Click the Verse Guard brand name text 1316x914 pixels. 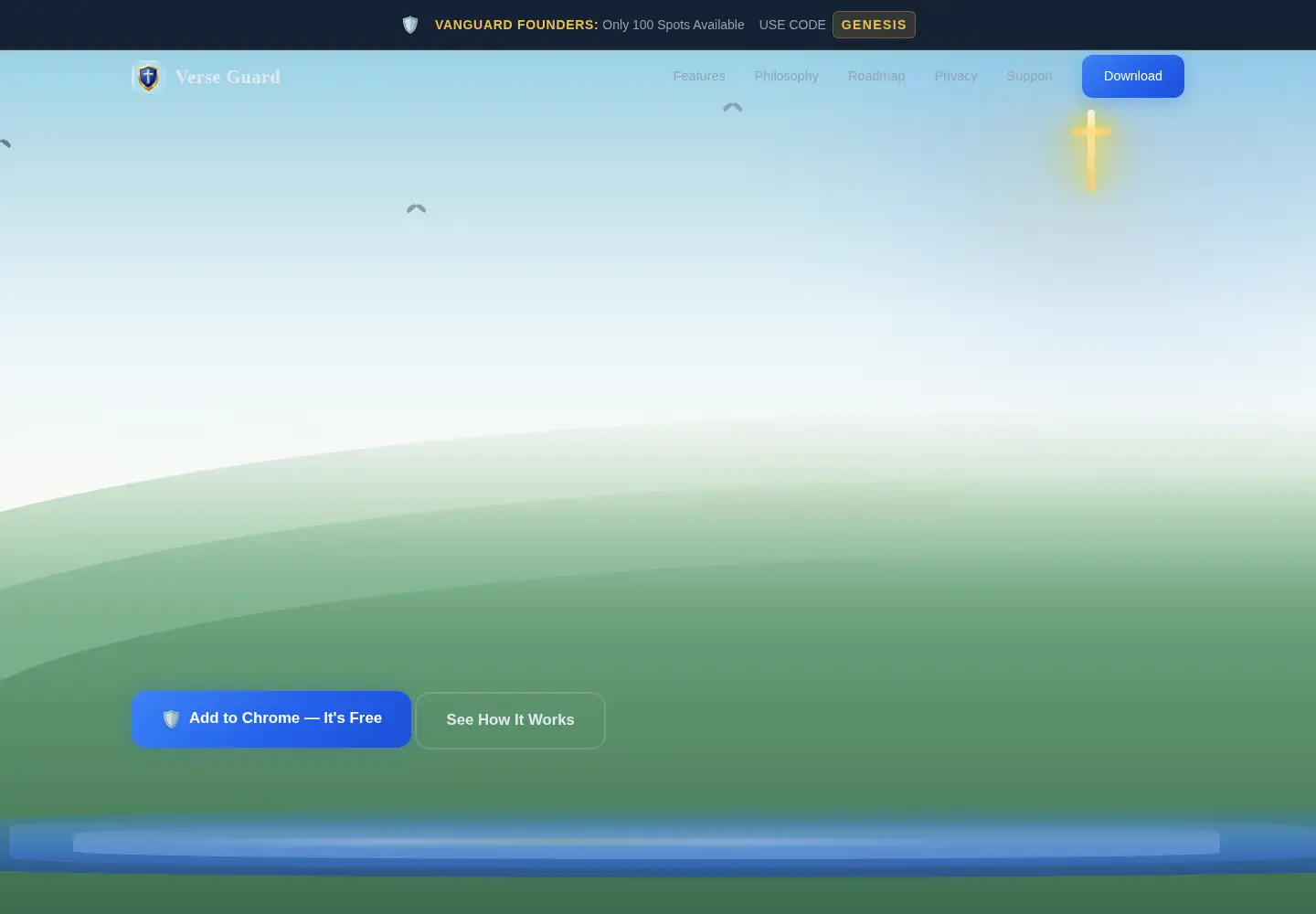tap(228, 77)
